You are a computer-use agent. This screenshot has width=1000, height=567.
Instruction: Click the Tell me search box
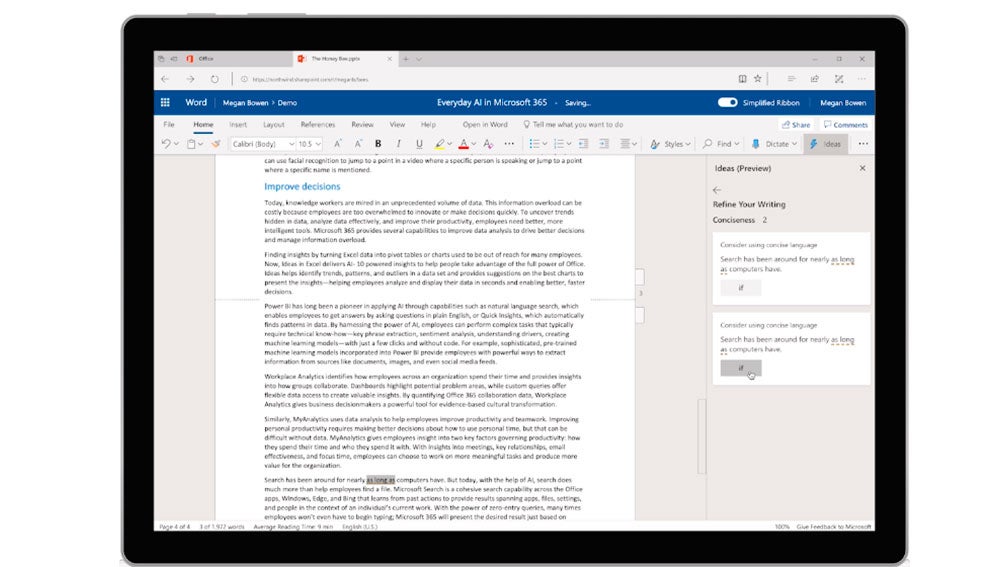573,124
